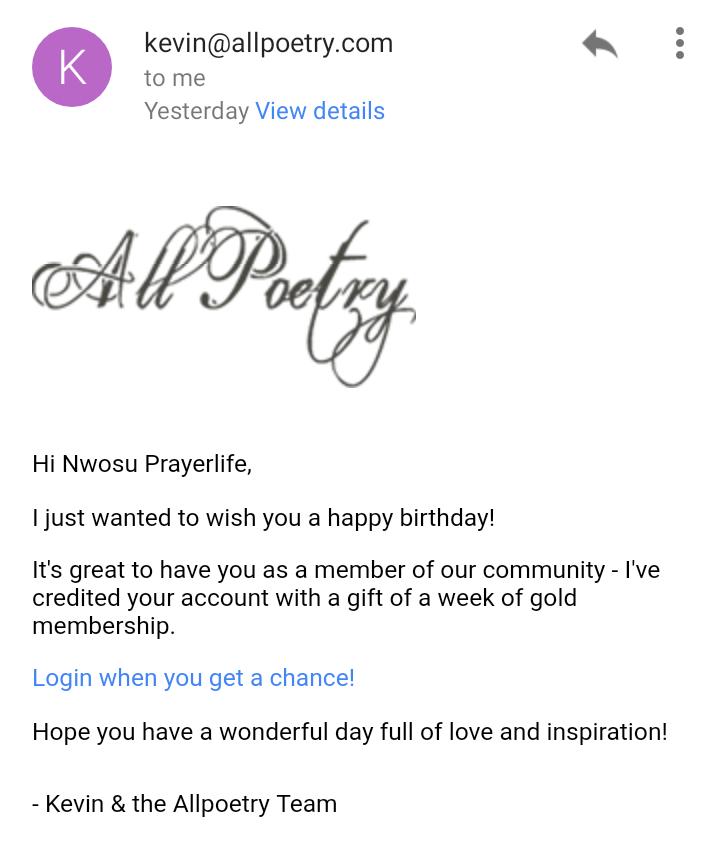Click the name 'Nwosu Prayerlife' in the greeting

click(x=156, y=464)
